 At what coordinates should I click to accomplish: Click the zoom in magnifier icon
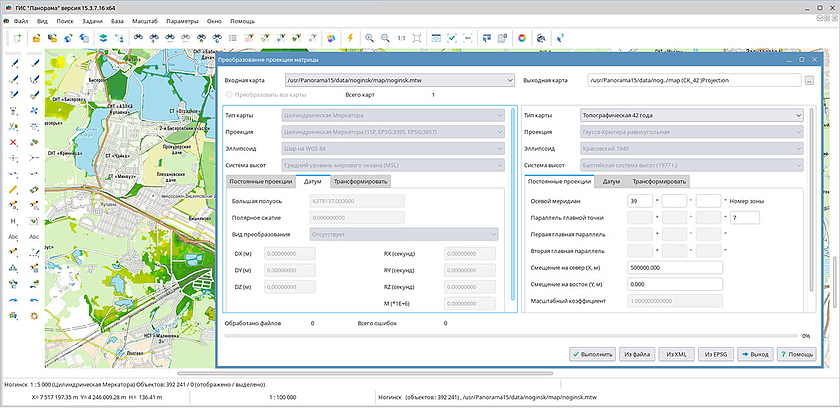[x=370, y=38]
